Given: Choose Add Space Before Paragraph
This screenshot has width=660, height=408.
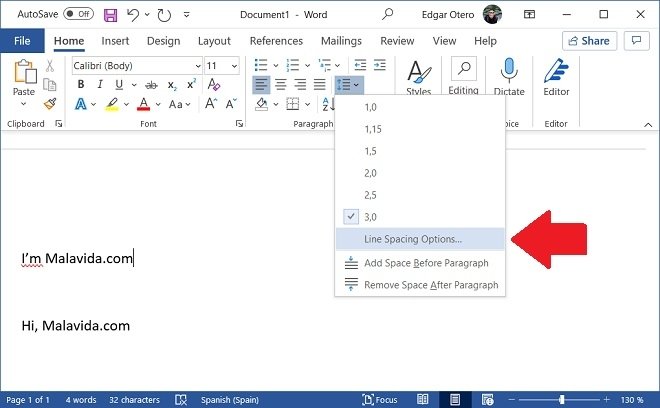Looking at the screenshot, I should (420, 263).
